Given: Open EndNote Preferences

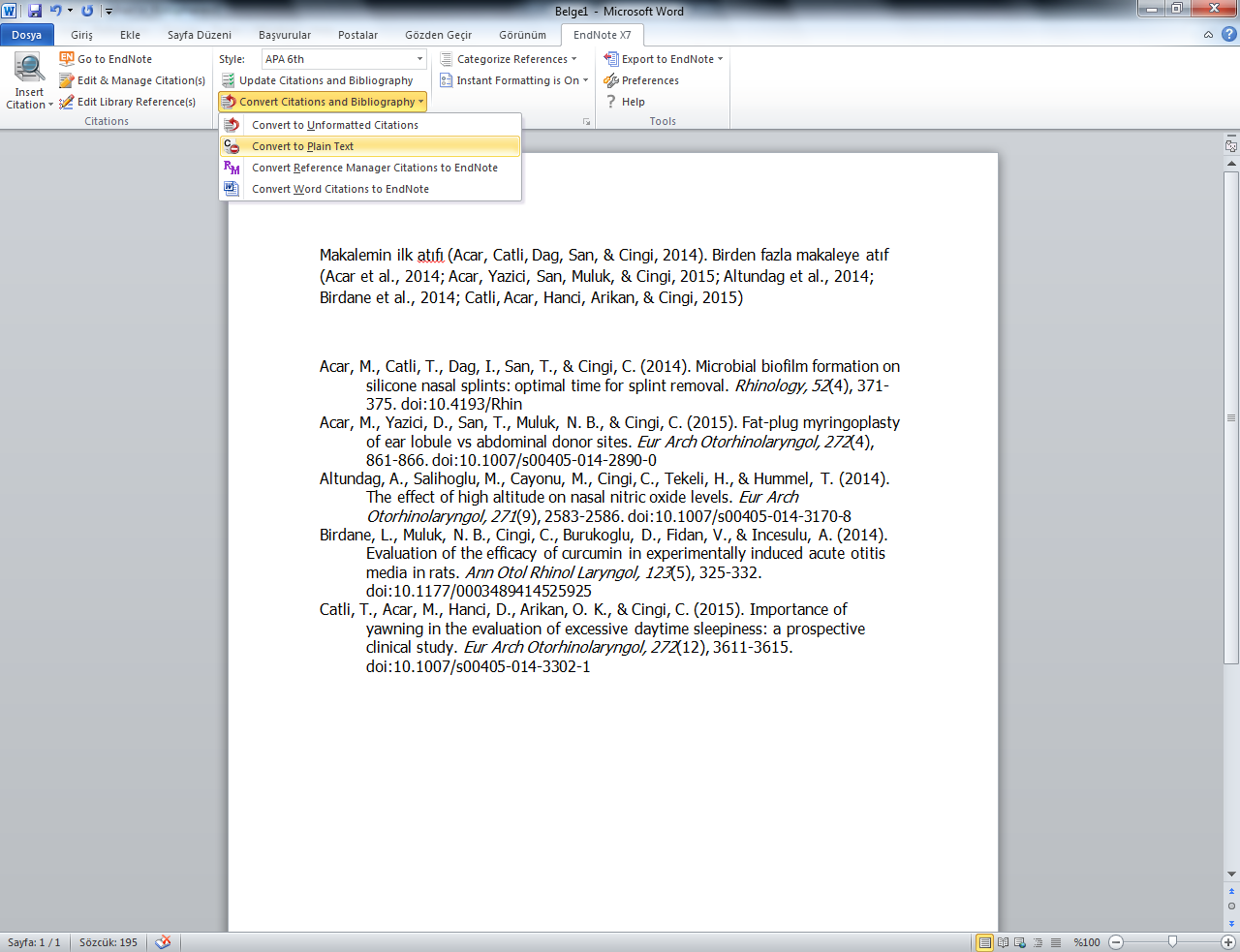Looking at the screenshot, I should pos(641,80).
